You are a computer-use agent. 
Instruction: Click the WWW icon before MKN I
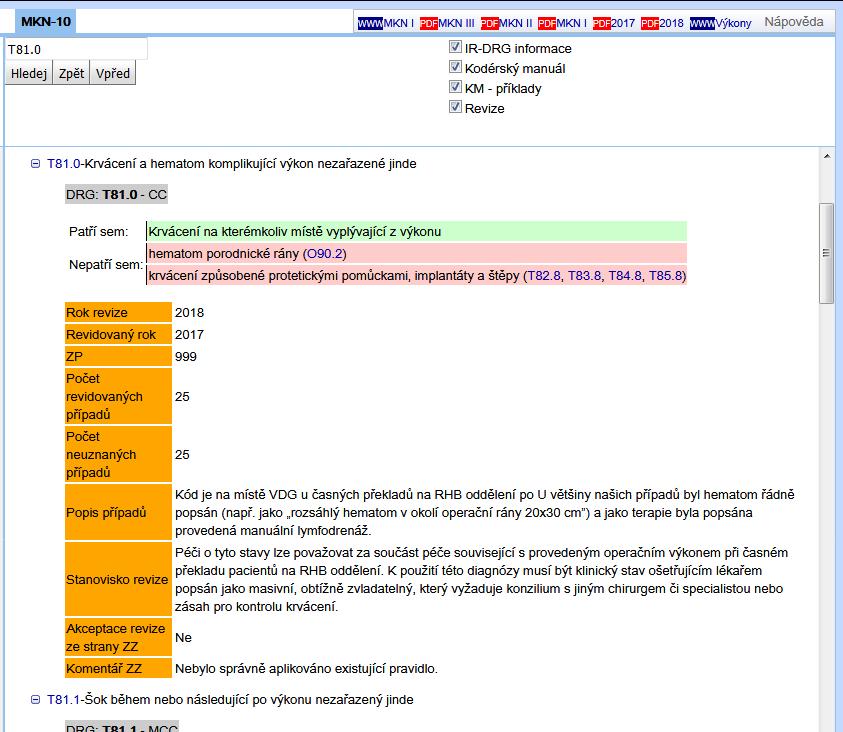click(x=370, y=24)
